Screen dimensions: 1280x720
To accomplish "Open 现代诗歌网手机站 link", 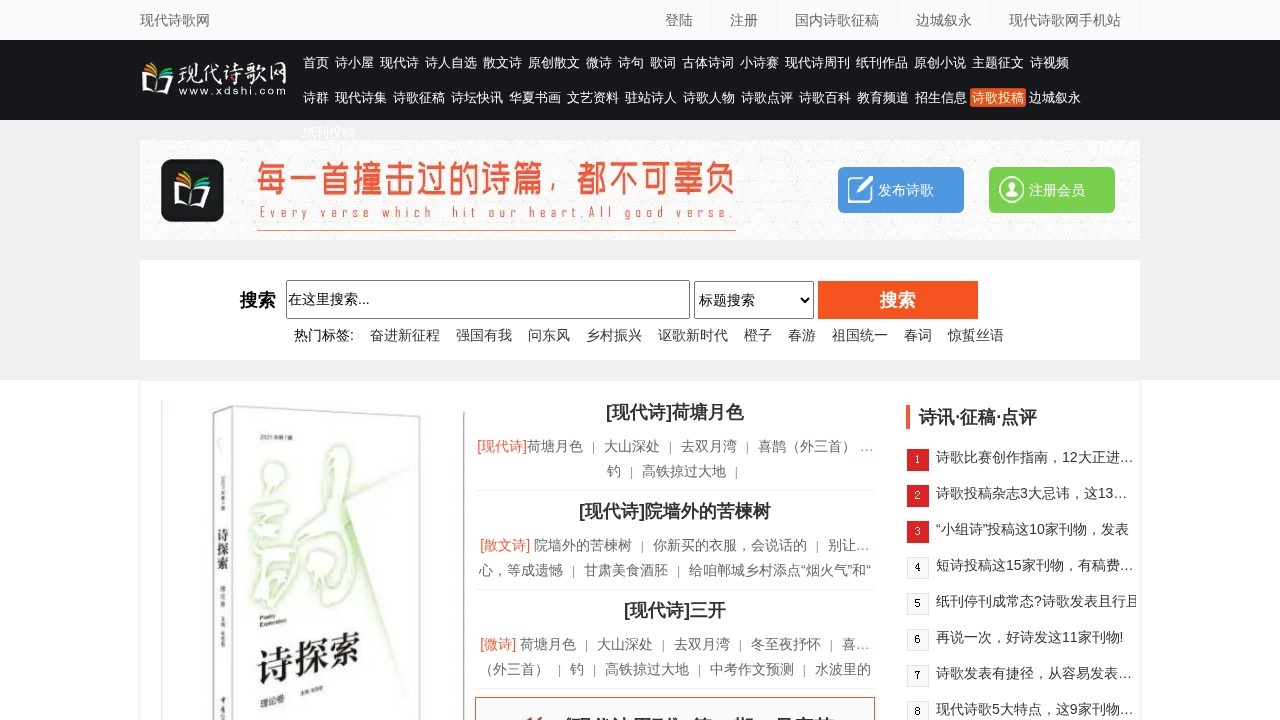I will point(1065,20).
